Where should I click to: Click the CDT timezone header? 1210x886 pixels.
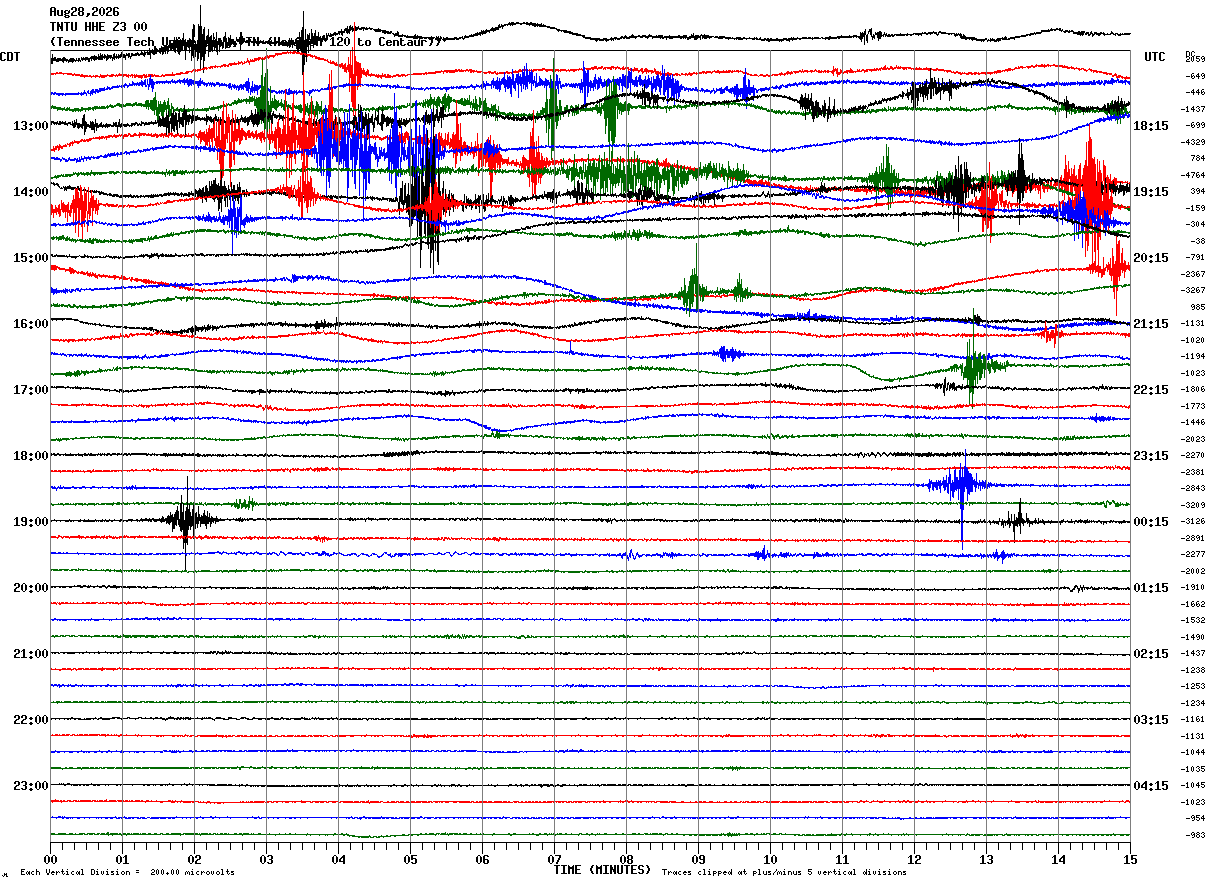[11, 57]
